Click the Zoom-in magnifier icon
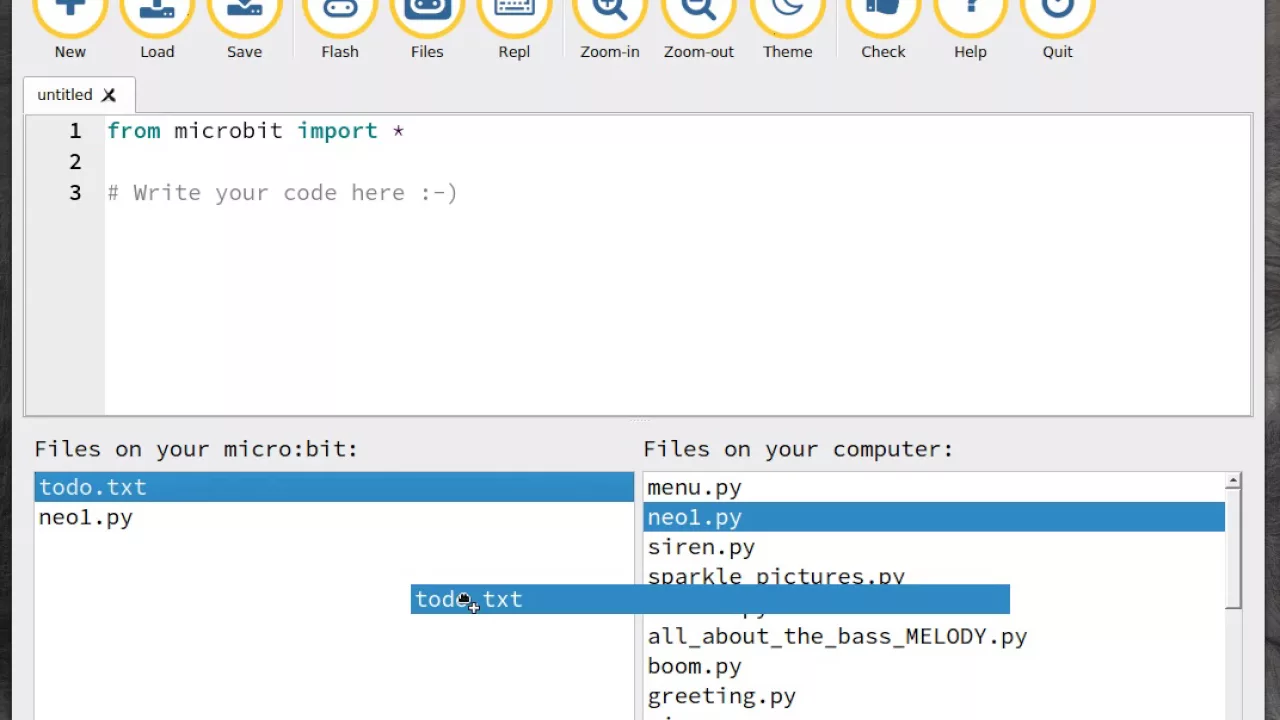The image size is (1280, 720). (x=610, y=18)
